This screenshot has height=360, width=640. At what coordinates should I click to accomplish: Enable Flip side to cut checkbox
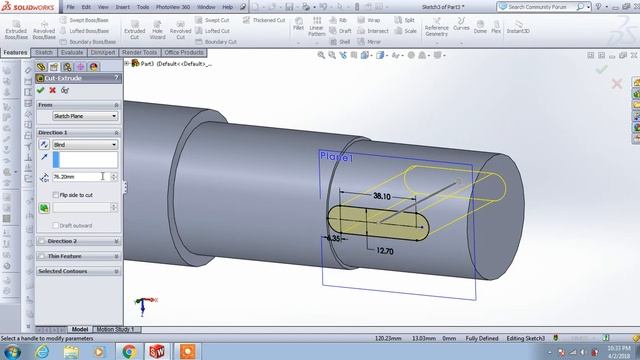(56, 195)
